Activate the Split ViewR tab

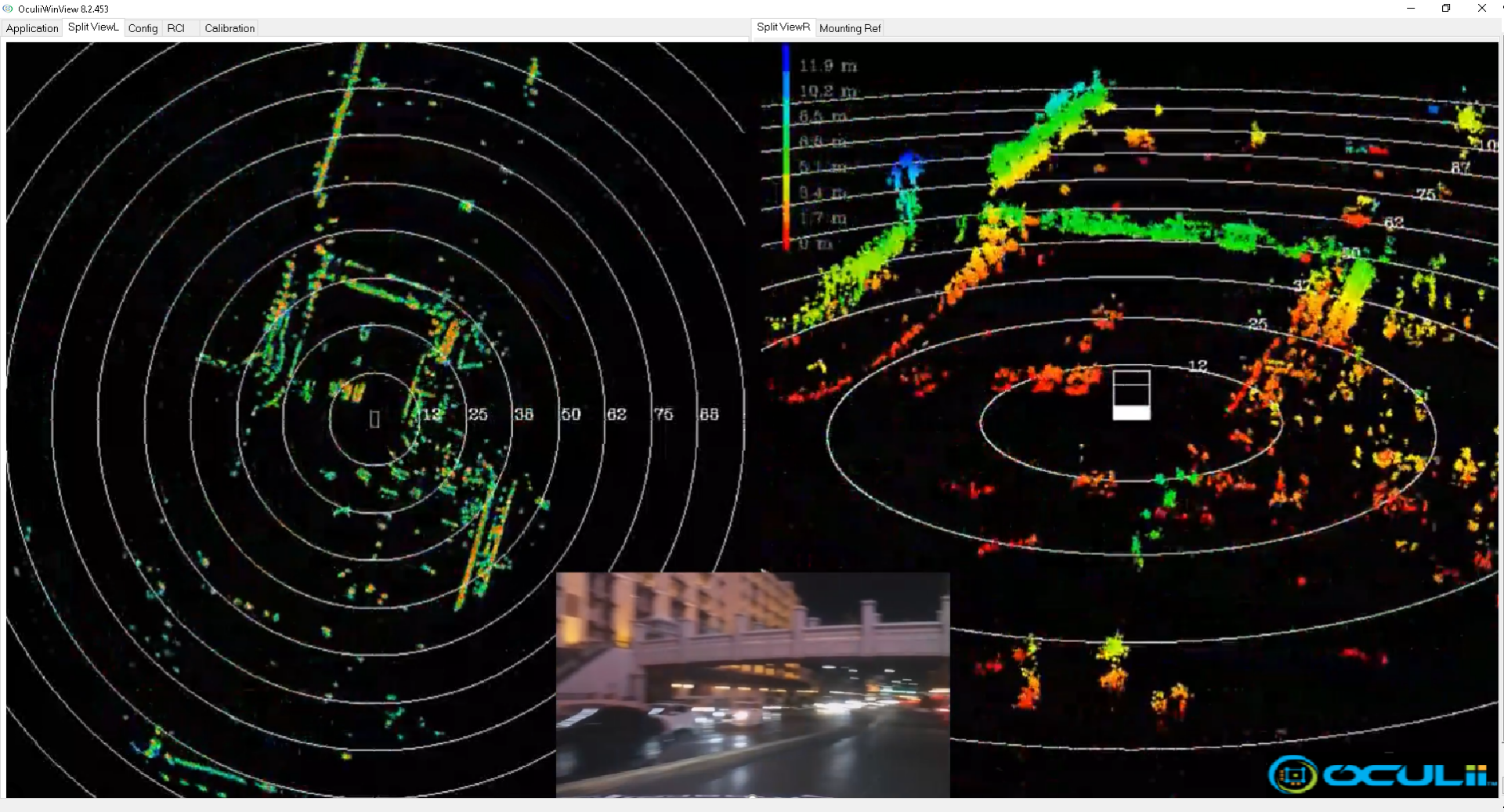pyautogui.click(x=783, y=27)
